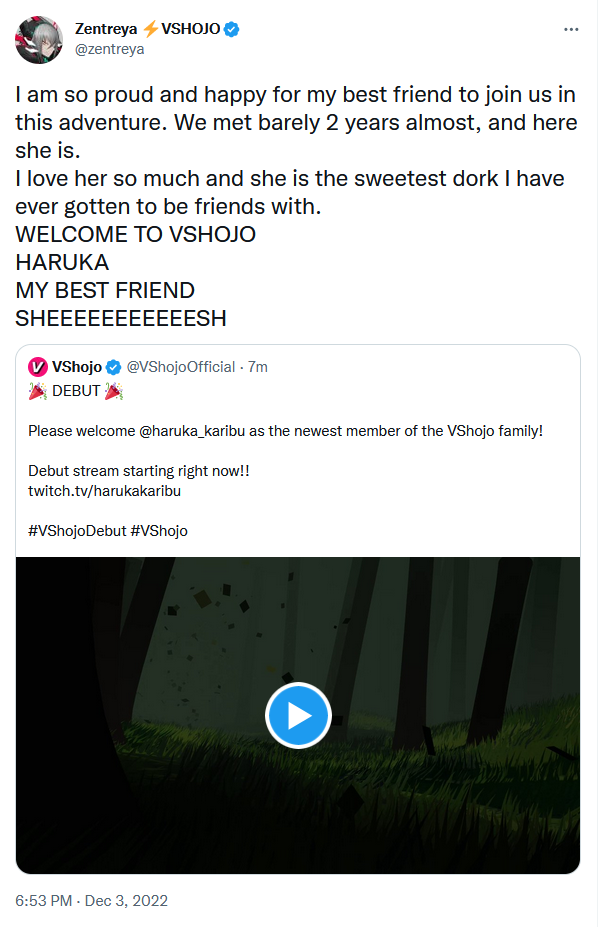The width and height of the screenshot is (600, 927).
Task: Play the embedded debut video
Action: tap(298, 715)
